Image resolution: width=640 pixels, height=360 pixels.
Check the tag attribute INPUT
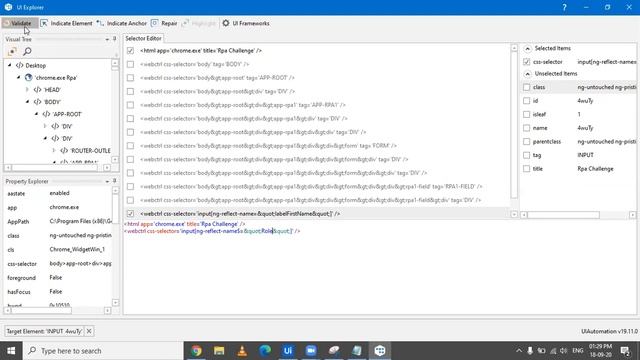tap(527, 155)
